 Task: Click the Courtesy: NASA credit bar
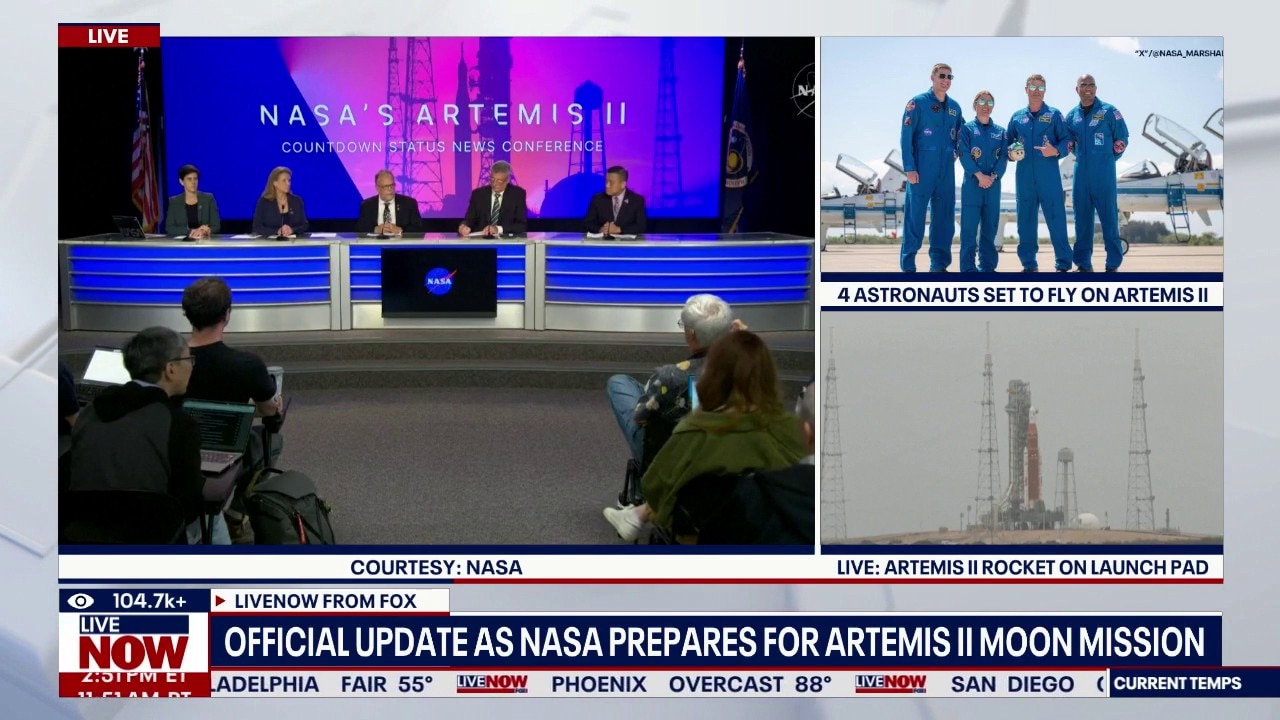[x=436, y=568]
